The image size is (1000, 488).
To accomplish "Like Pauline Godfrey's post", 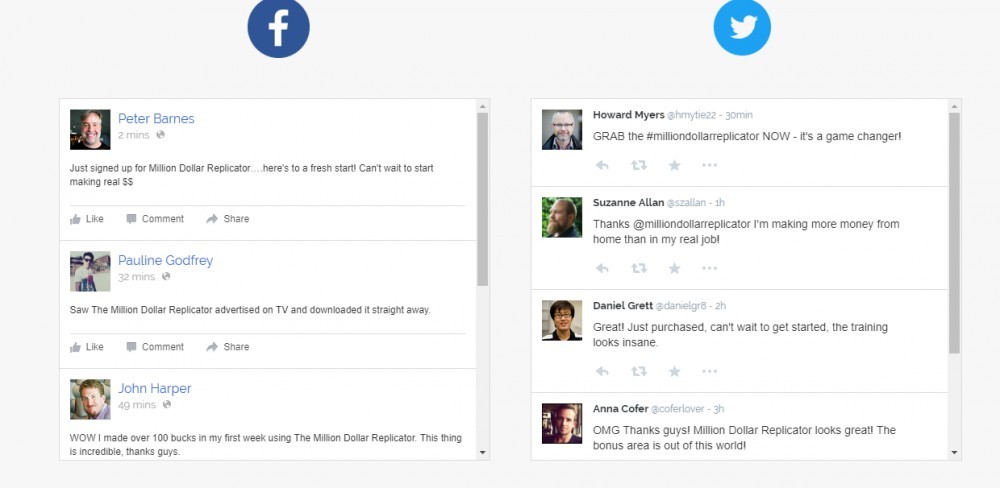I will tap(87, 347).
